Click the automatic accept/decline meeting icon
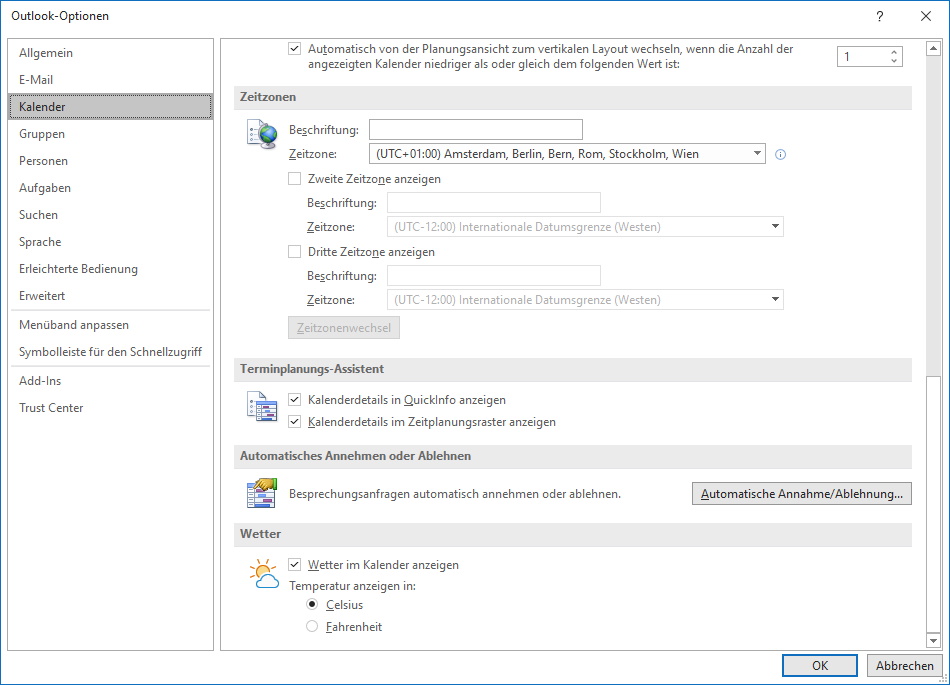The width and height of the screenshot is (950, 685). click(262, 493)
